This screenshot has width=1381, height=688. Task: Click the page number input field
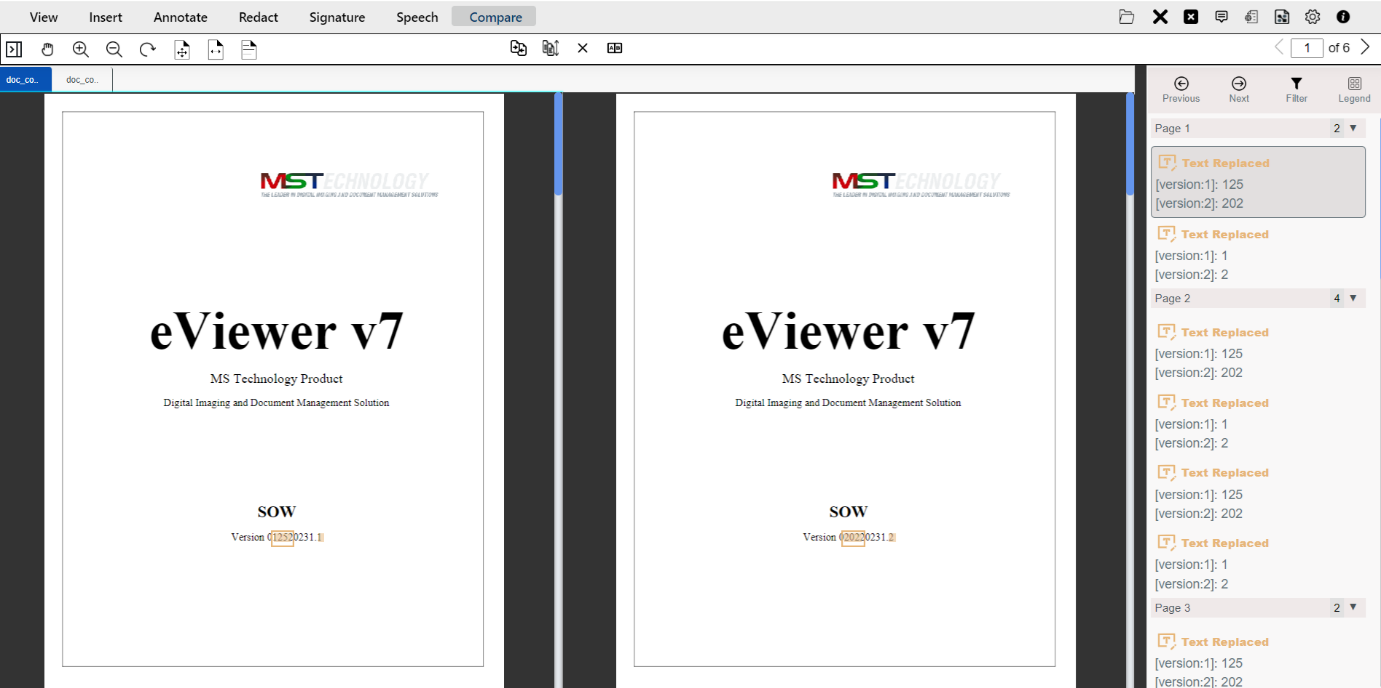click(x=1307, y=48)
